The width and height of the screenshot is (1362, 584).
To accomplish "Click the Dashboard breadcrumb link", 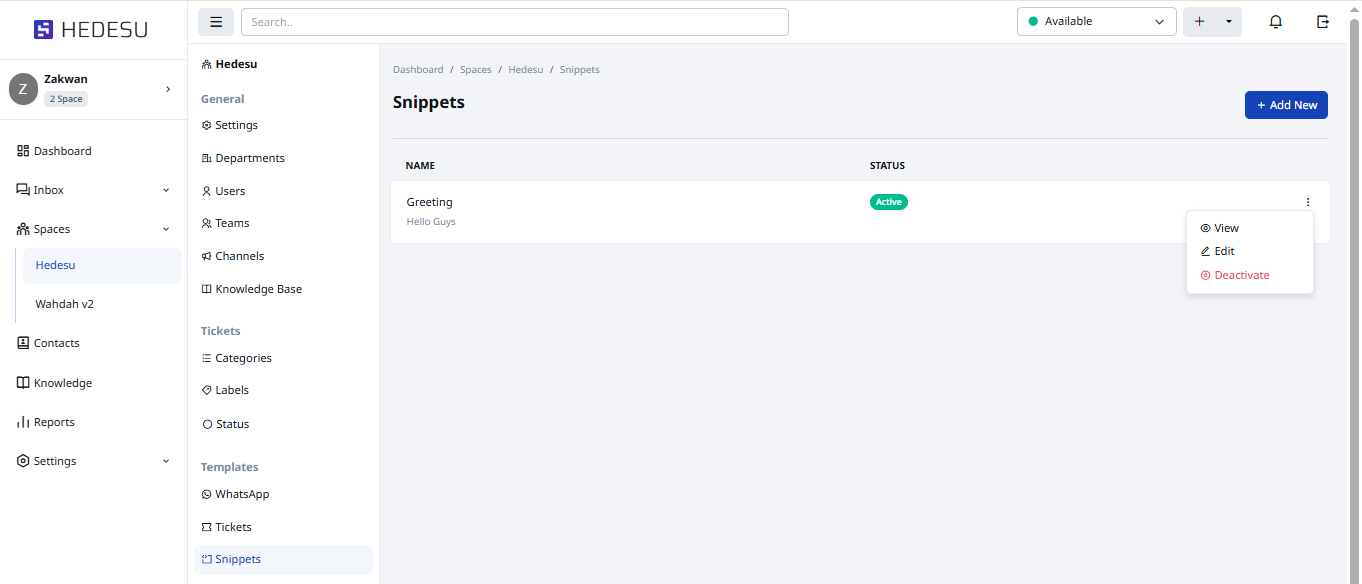I will click(x=418, y=70).
